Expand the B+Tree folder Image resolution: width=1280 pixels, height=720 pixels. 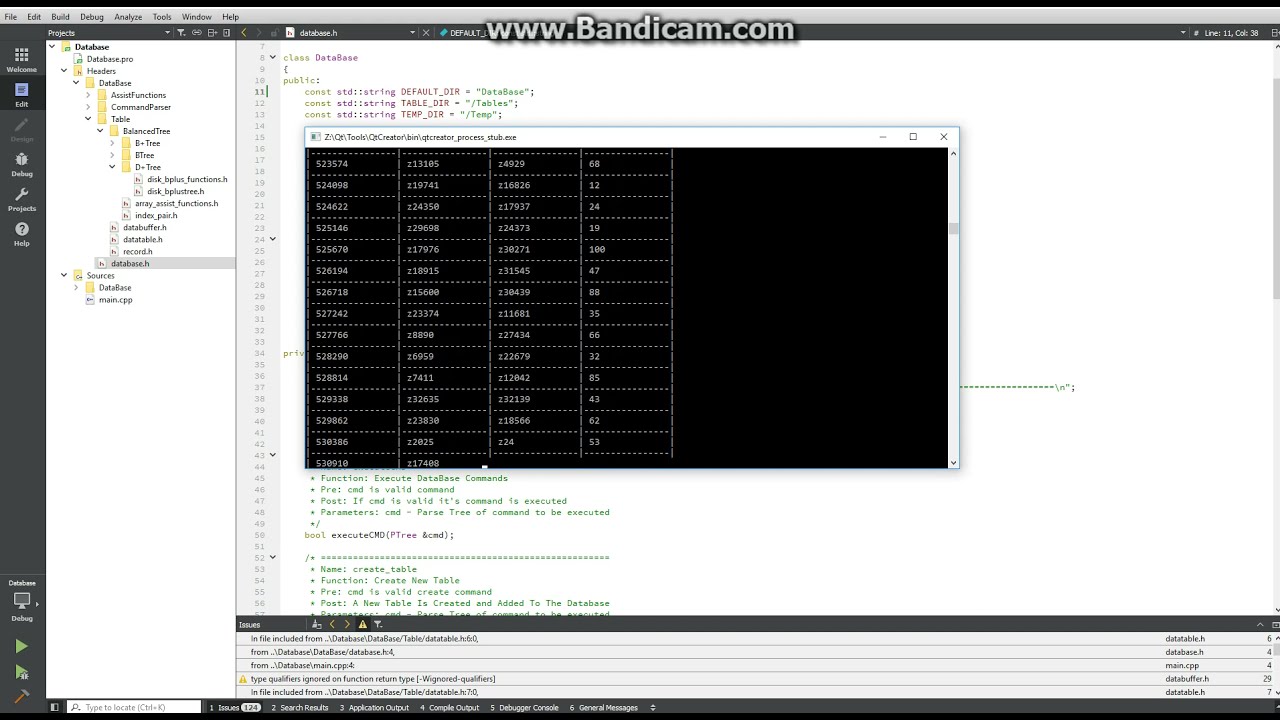(x=112, y=143)
